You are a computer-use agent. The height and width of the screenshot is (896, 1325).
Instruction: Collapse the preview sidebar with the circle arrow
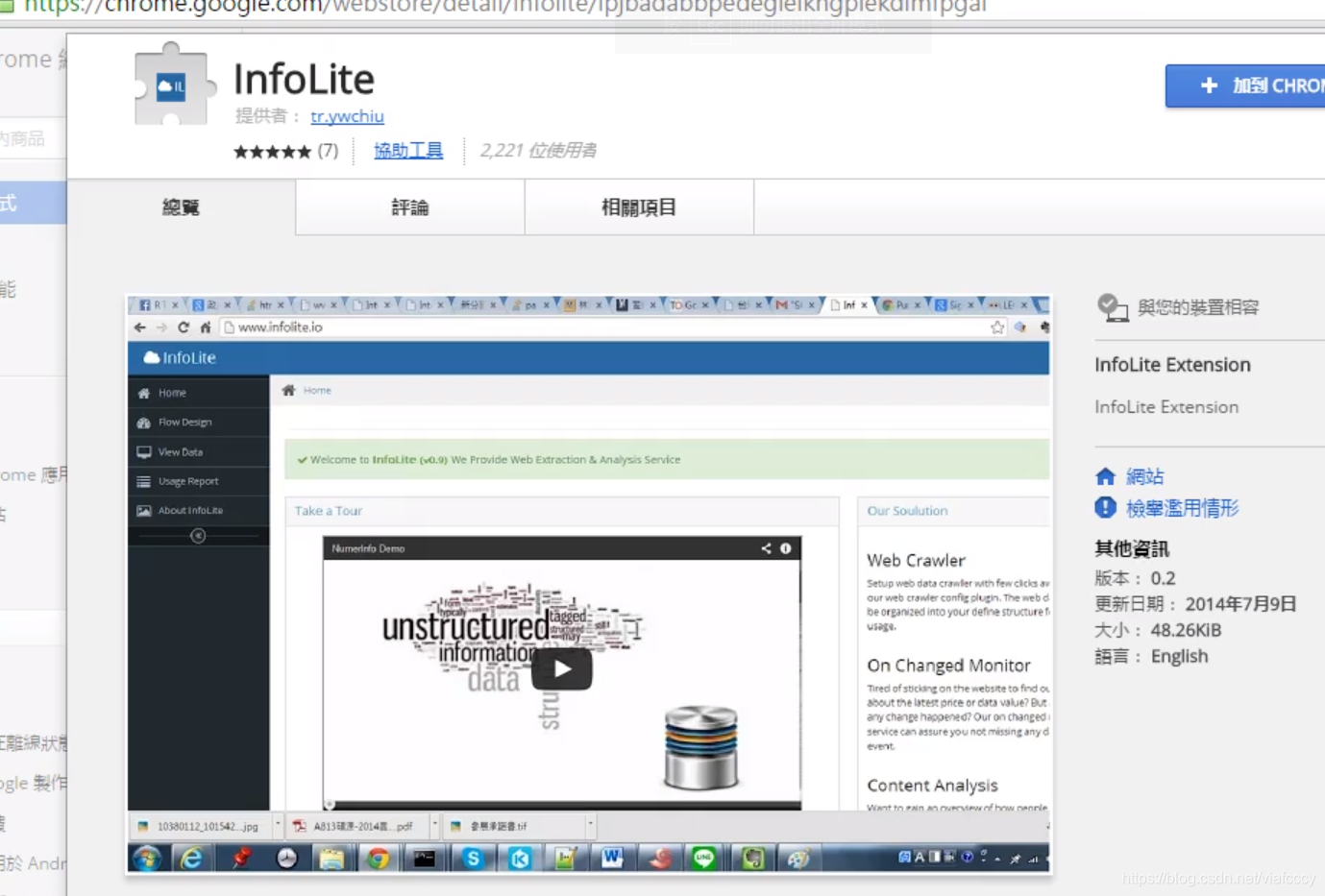[x=198, y=536]
